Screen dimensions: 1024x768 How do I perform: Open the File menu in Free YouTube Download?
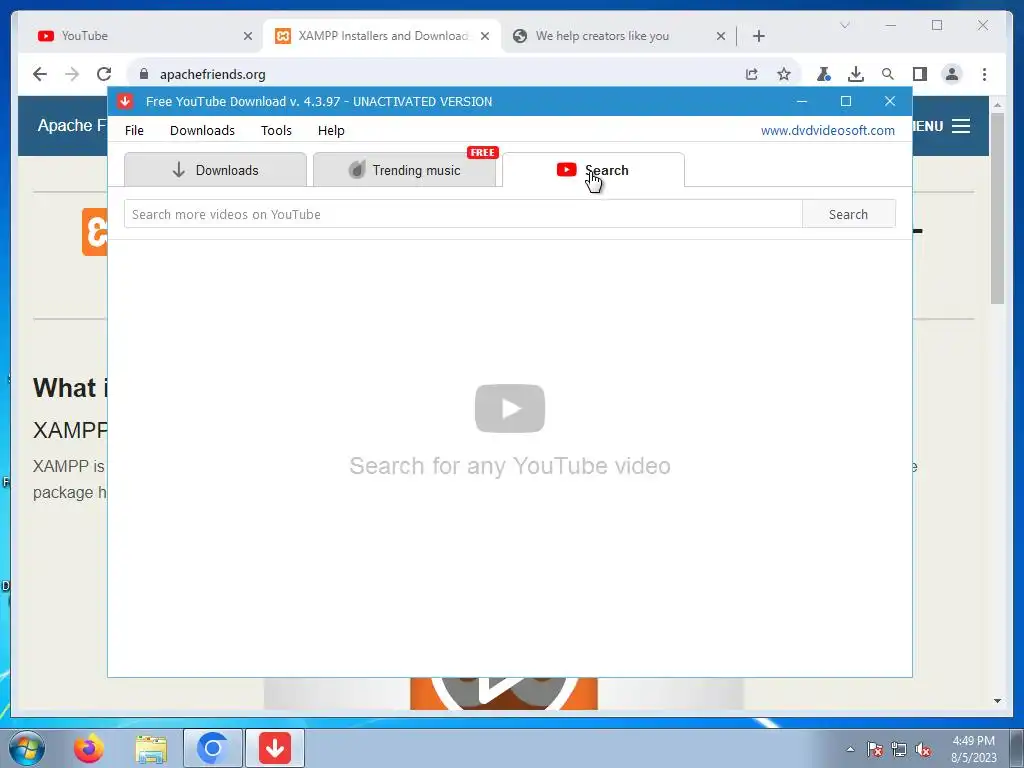tap(134, 131)
